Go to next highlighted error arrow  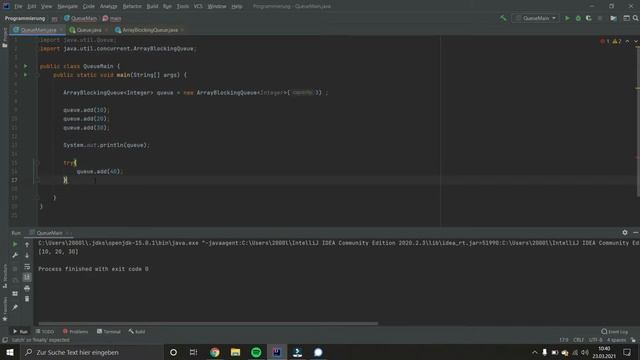(x=636, y=41)
